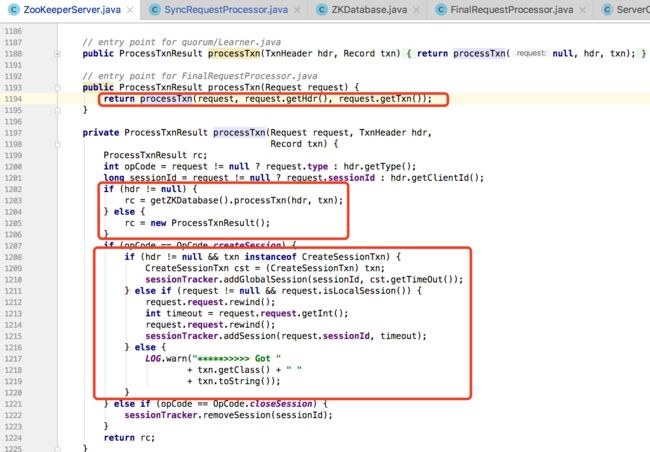This screenshot has height=452, width=650.
Task: Click 'return rc;' on line 1224
Action: (x=129, y=438)
